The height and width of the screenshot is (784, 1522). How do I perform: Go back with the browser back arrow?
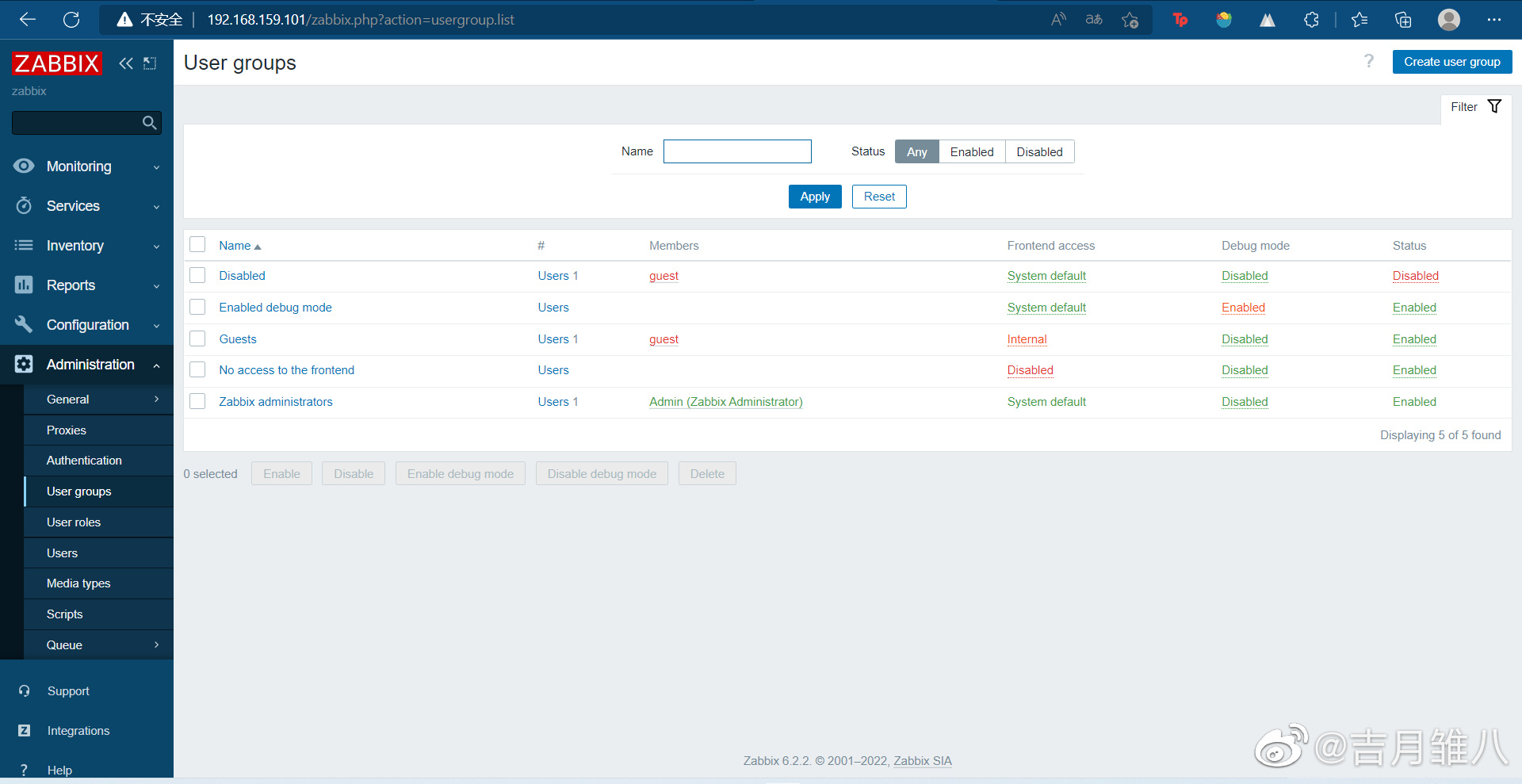tap(28, 20)
